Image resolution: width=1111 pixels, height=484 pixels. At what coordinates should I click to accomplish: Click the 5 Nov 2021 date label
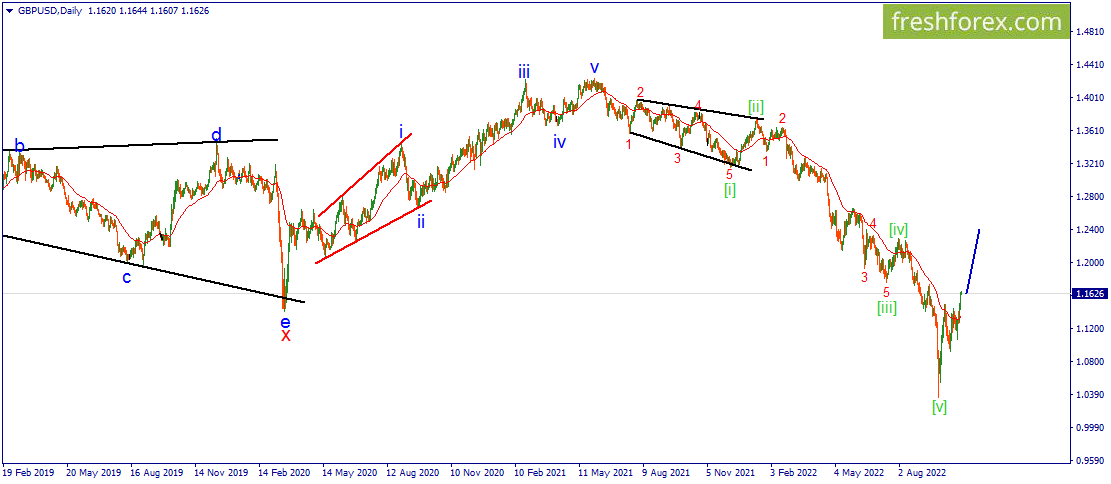pos(730,472)
